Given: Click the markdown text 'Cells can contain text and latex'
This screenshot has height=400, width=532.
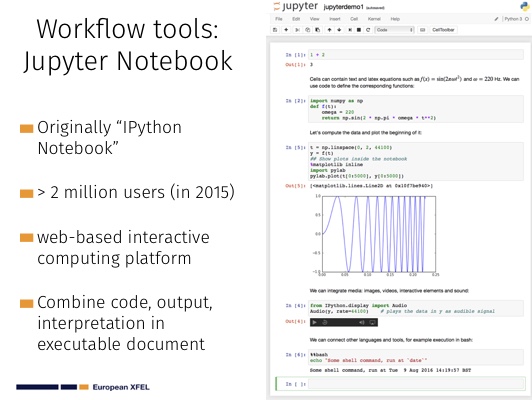Looking at the screenshot, I should (x=414, y=82).
